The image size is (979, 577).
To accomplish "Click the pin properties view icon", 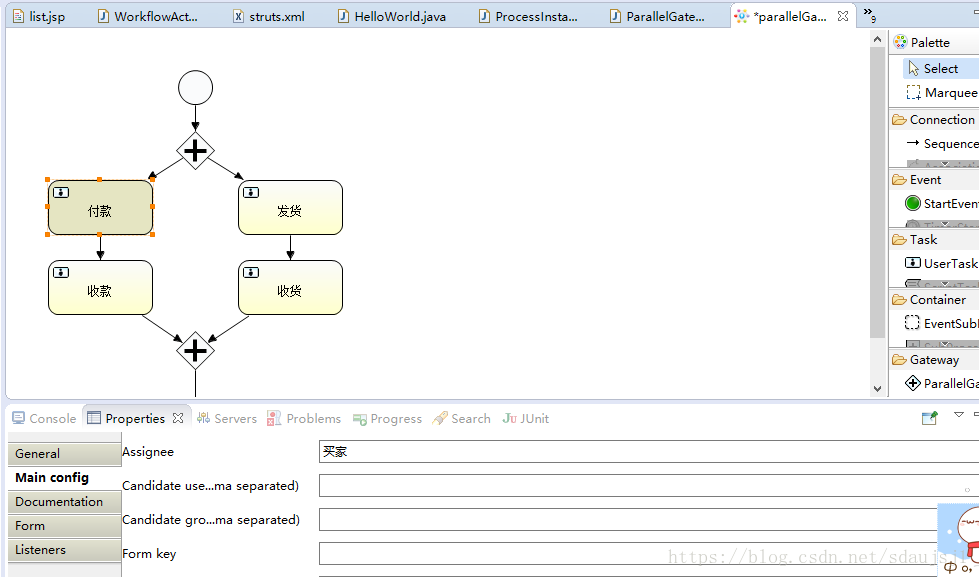I will [930, 417].
